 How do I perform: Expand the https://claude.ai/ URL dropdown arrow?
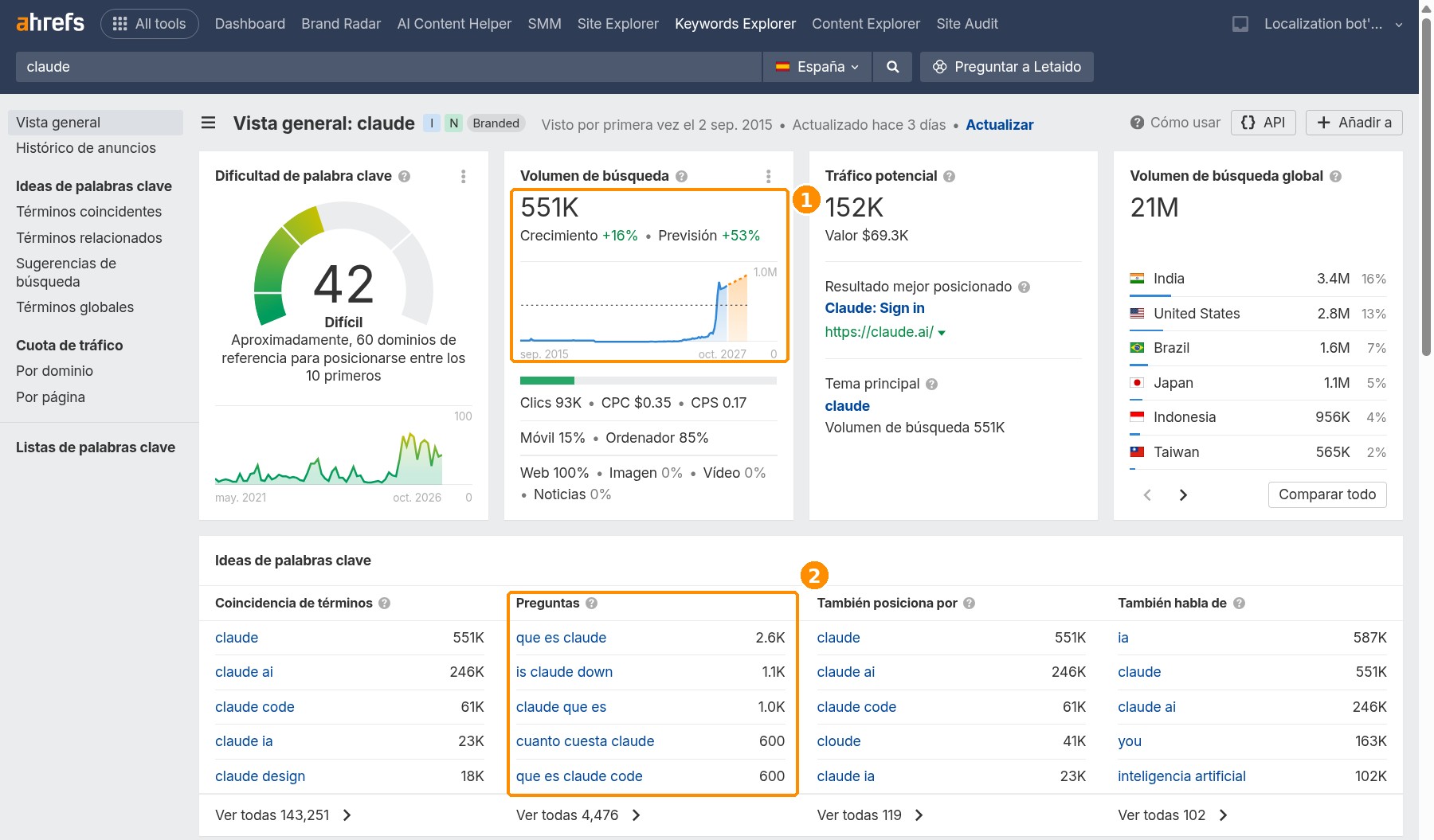click(942, 333)
